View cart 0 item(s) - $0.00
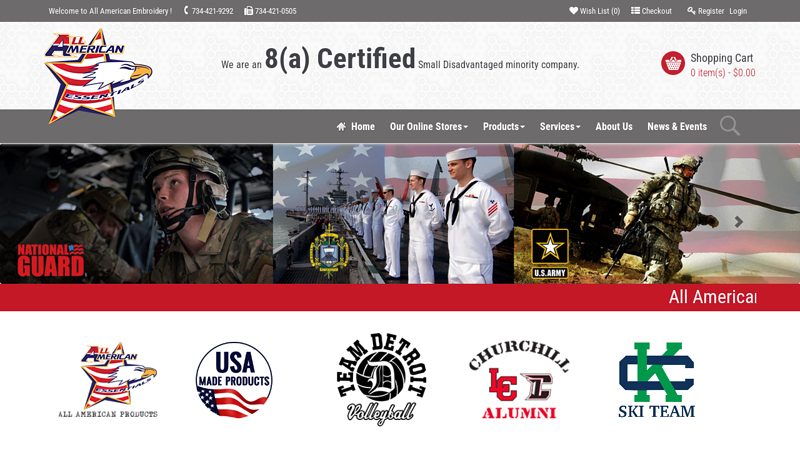800x450 pixels. point(722,72)
